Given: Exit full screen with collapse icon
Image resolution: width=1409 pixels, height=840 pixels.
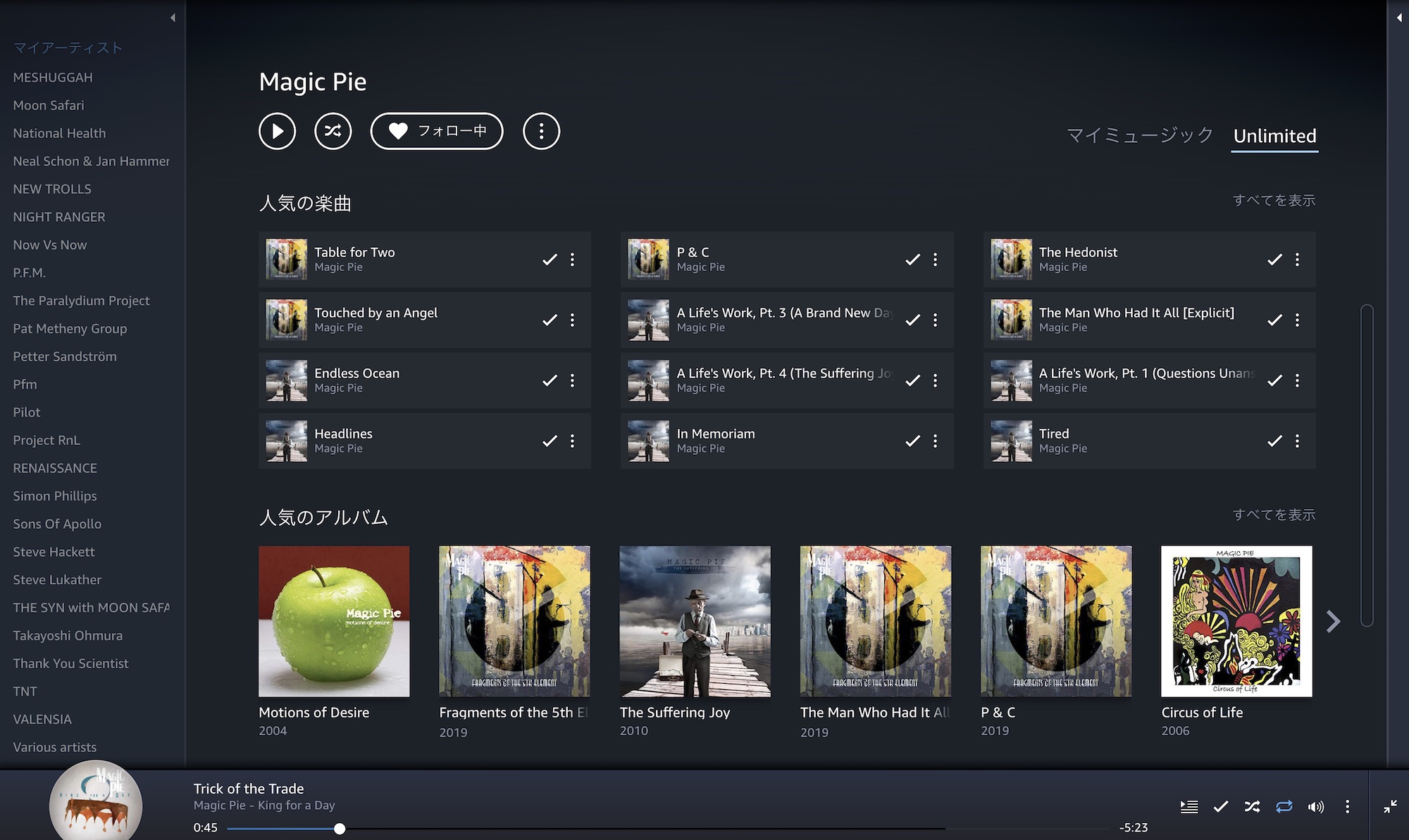Looking at the screenshot, I should [1390, 807].
